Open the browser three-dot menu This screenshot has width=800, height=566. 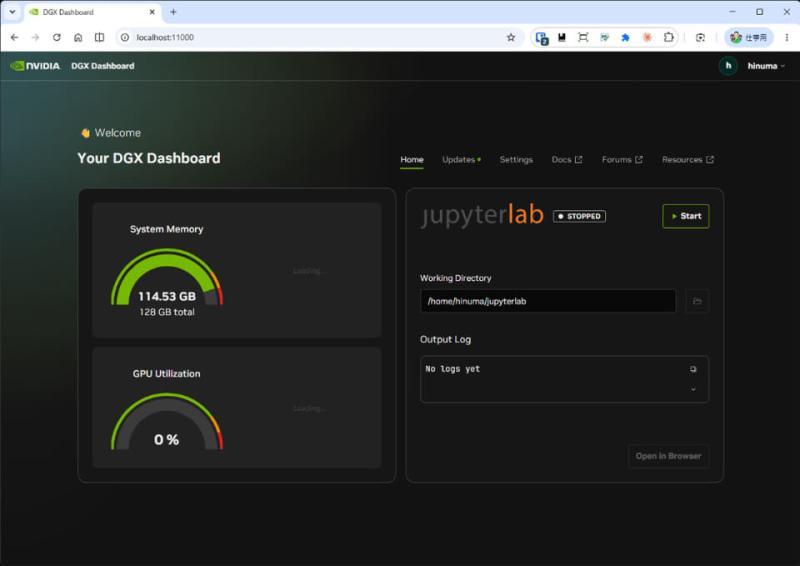coord(787,37)
